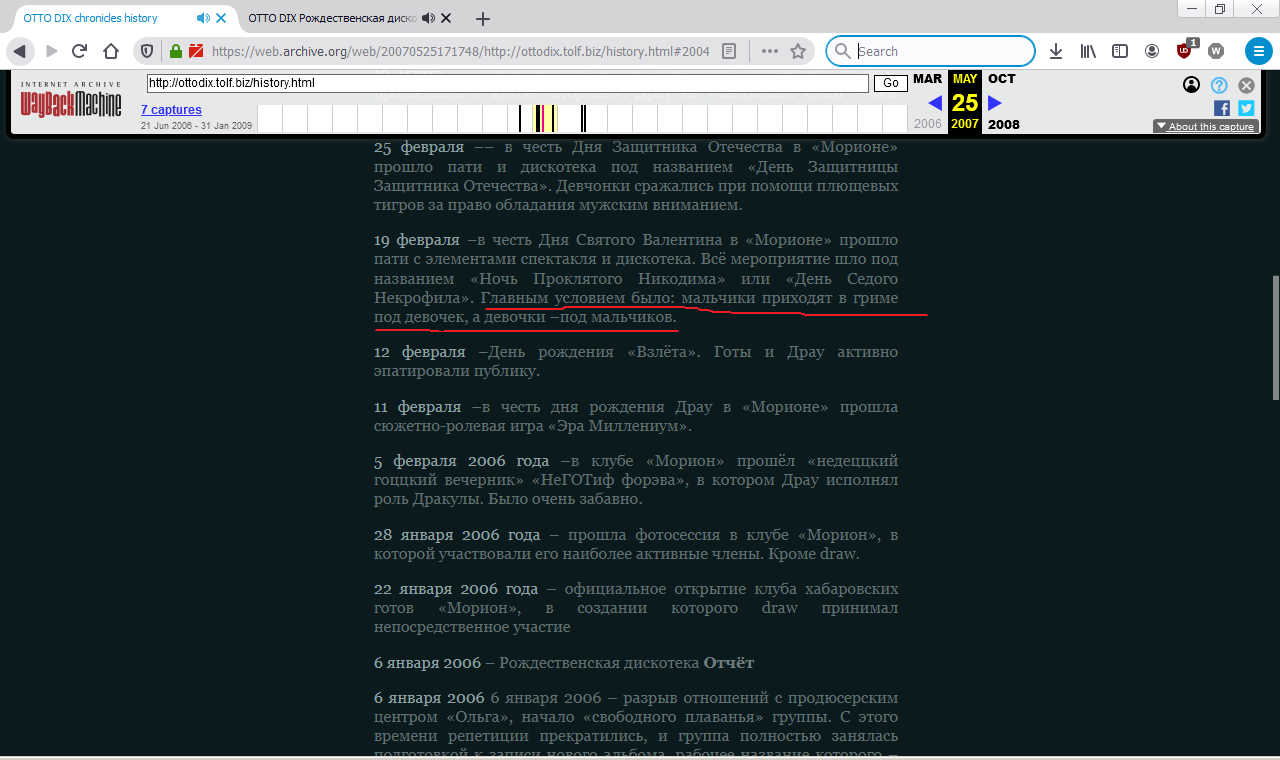Click the date text 5 февраля 2006 года
The height and width of the screenshot is (760, 1280).
pos(462,461)
